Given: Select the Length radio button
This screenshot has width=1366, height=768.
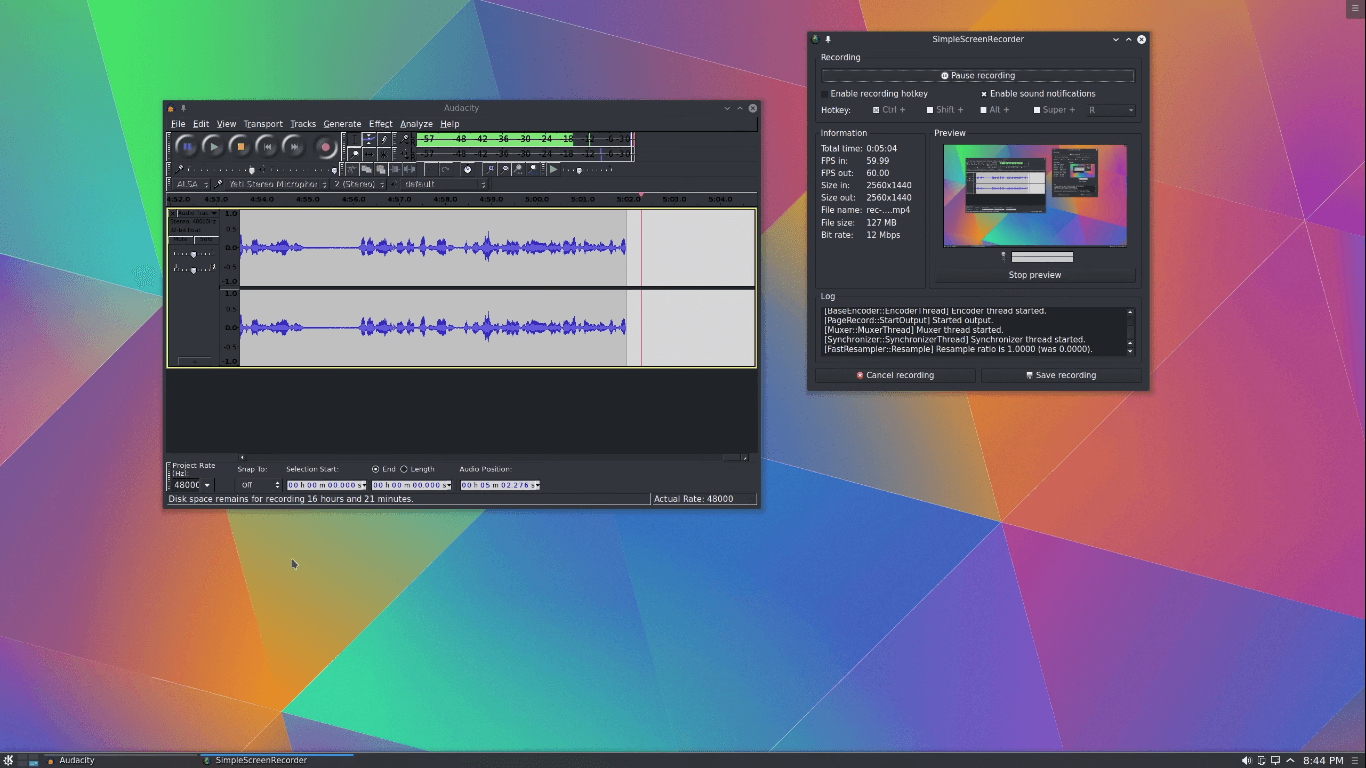Looking at the screenshot, I should pyautogui.click(x=404, y=469).
